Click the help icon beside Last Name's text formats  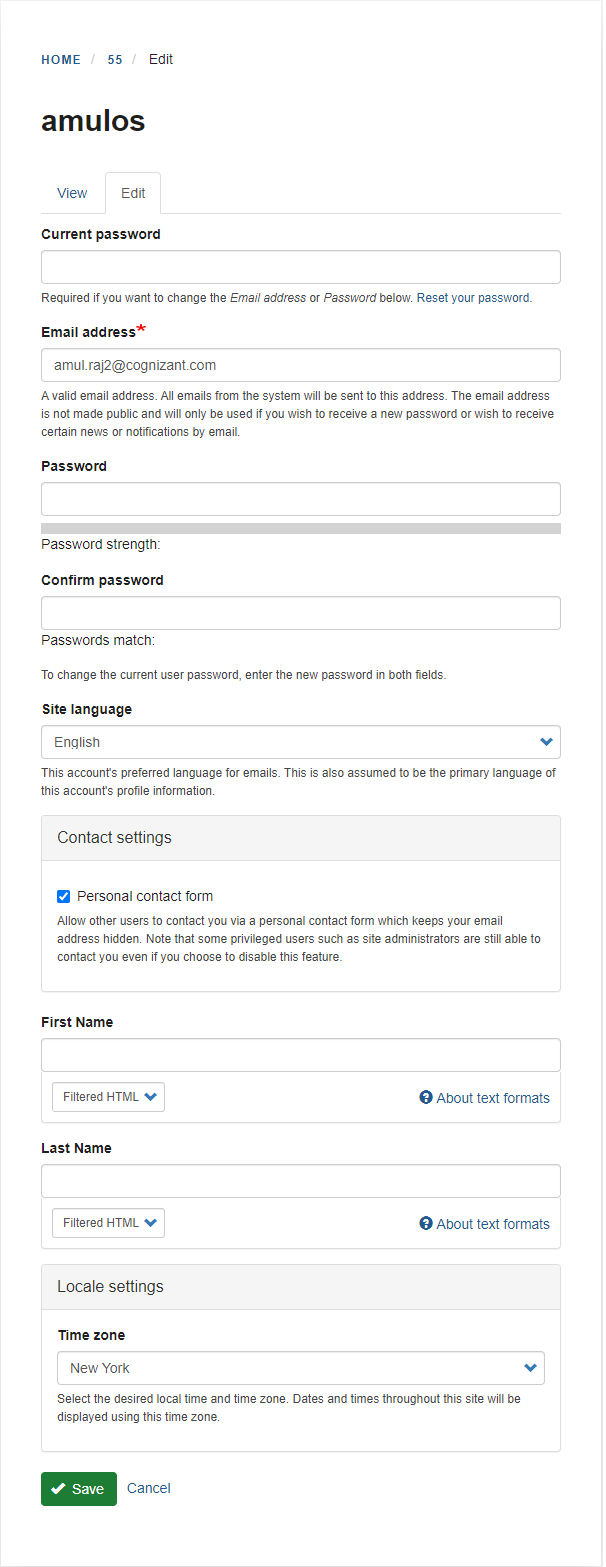pyautogui.click(x=426, y=1223)
